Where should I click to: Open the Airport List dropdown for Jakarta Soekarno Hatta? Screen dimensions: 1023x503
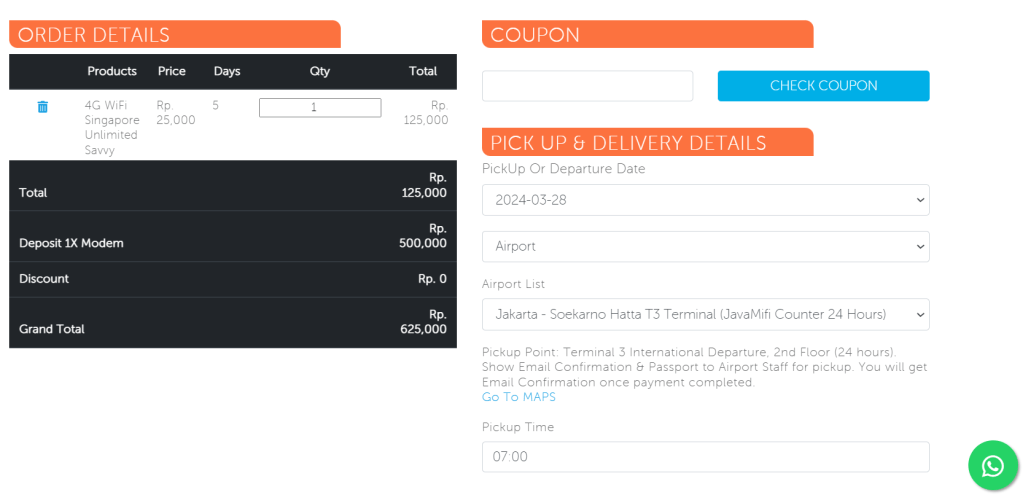705,314
